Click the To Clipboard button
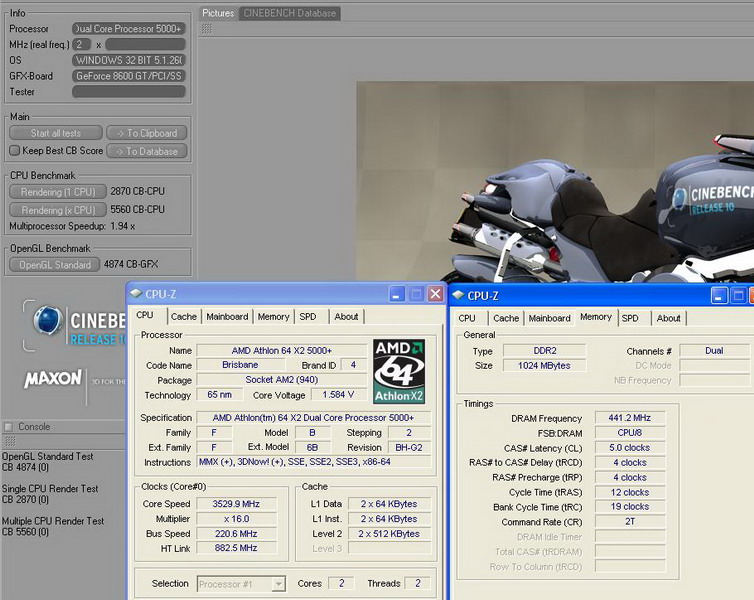This screenshot has width=754, height=600. point(147,133)
